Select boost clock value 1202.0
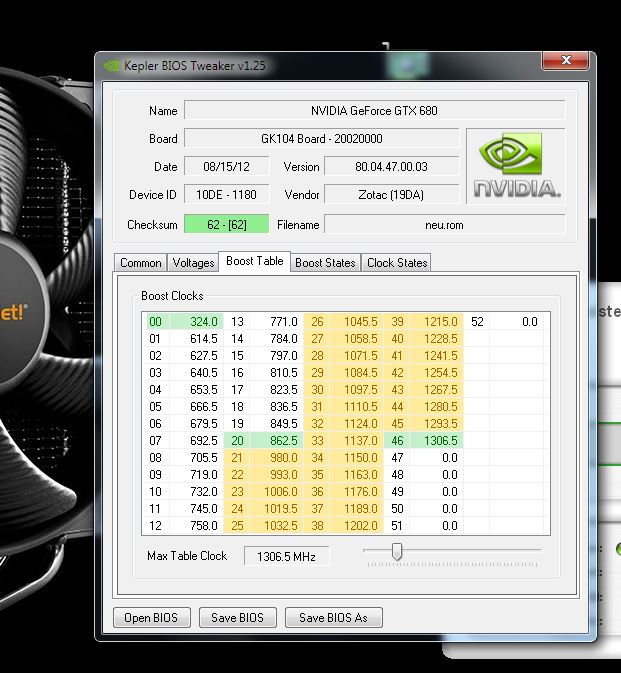 point(357,525)
